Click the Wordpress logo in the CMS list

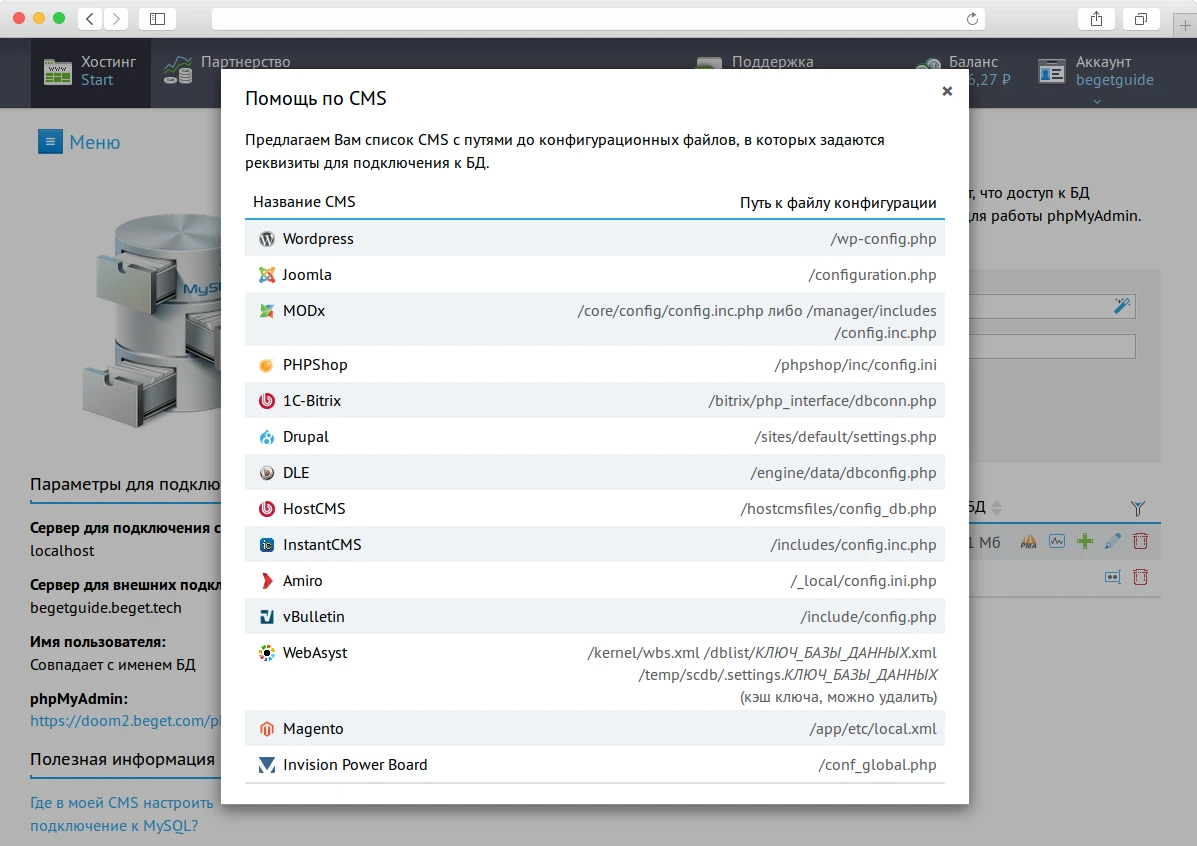(x=266, y=239)
